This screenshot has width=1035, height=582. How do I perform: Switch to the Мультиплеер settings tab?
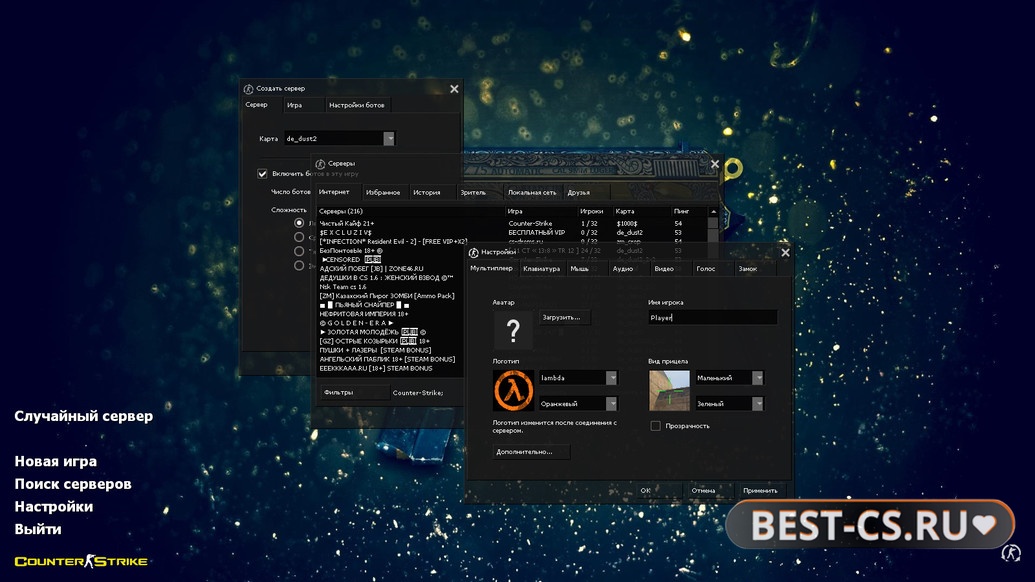coord(491,268)
